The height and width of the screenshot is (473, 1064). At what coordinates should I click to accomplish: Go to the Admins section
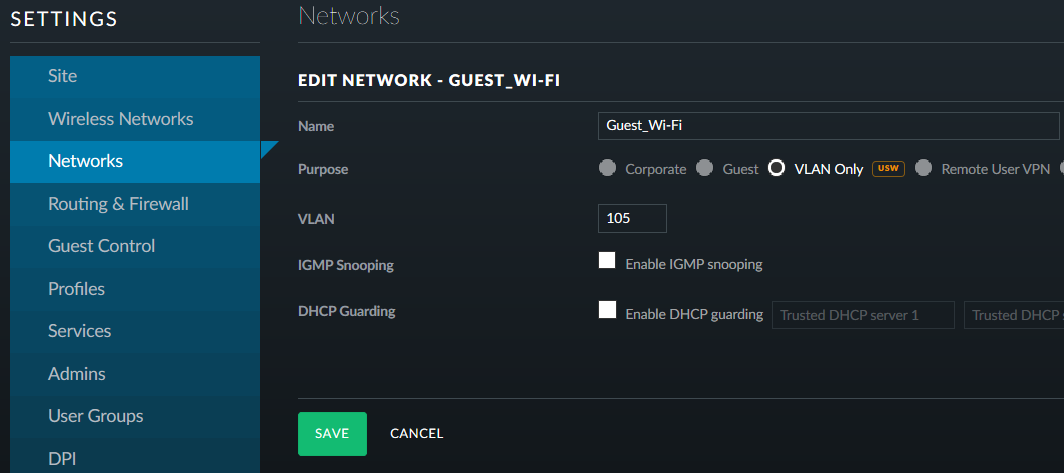tap(135, 374)
